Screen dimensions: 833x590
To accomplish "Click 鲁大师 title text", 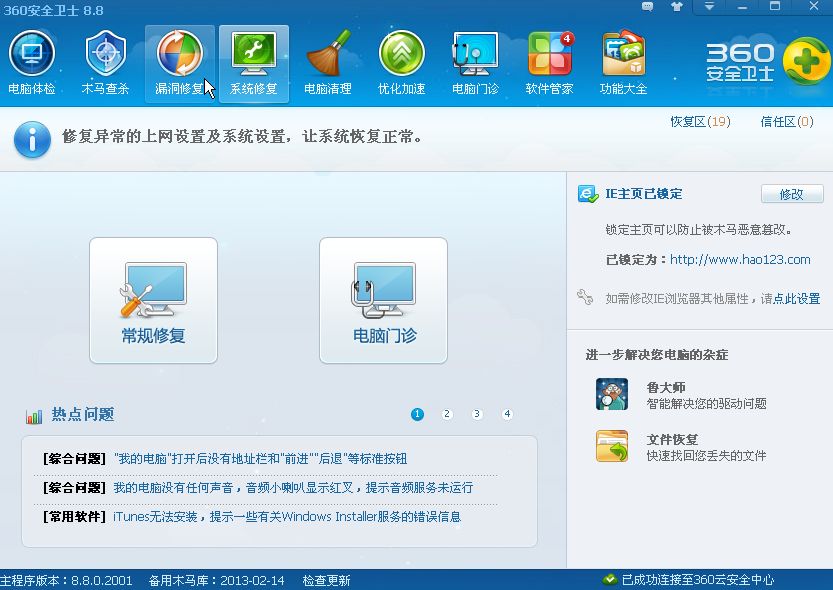I will point(666,387).
